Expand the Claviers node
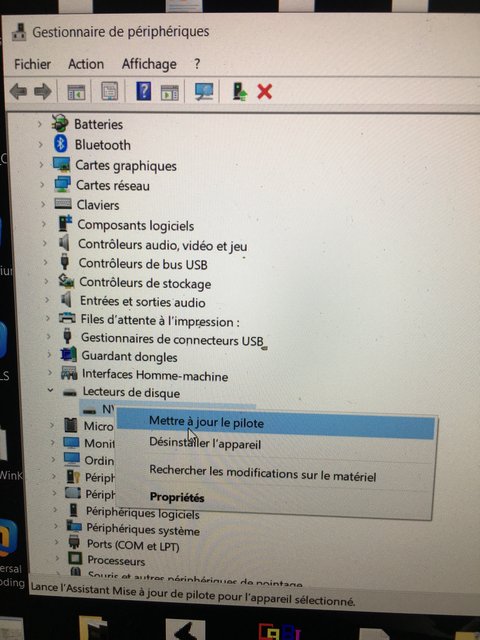This screenshot has width=480, height=640. 43,204
